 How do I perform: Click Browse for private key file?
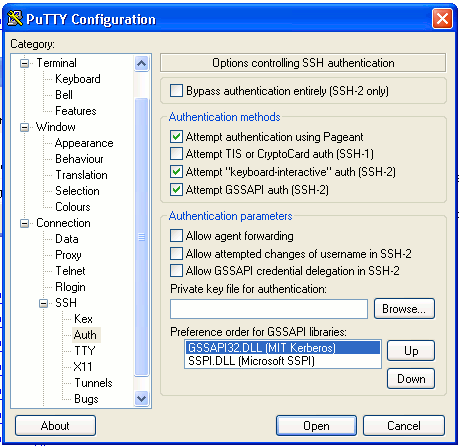click(404, 309)
